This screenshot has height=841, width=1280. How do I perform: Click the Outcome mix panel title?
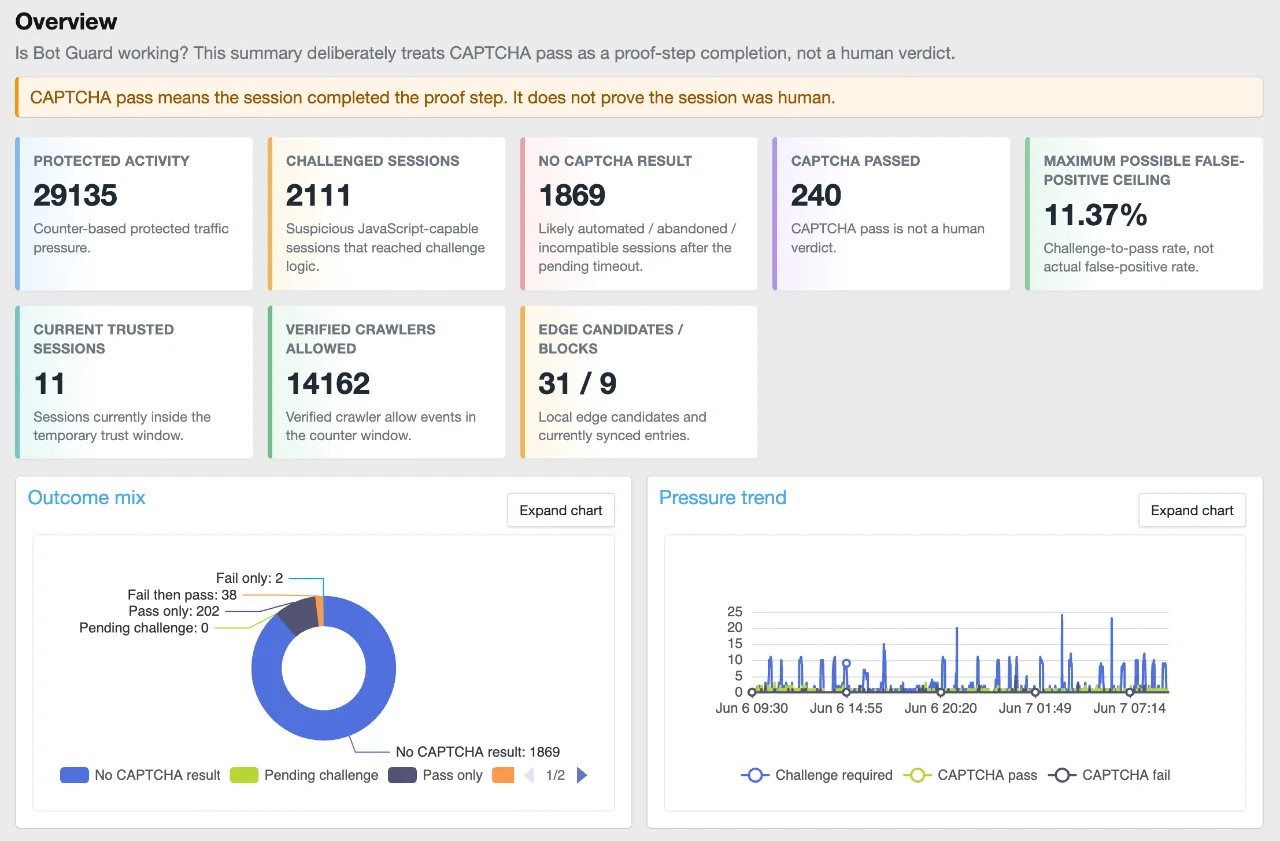point(87,497)
